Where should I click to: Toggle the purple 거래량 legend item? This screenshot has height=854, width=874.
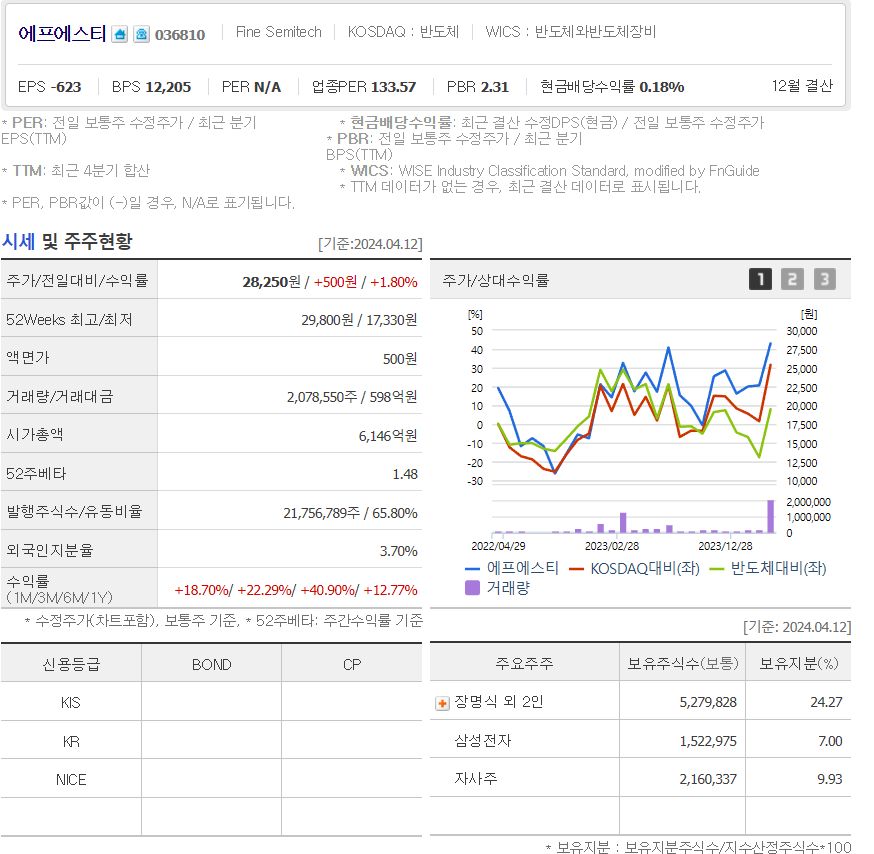[497, 588]
